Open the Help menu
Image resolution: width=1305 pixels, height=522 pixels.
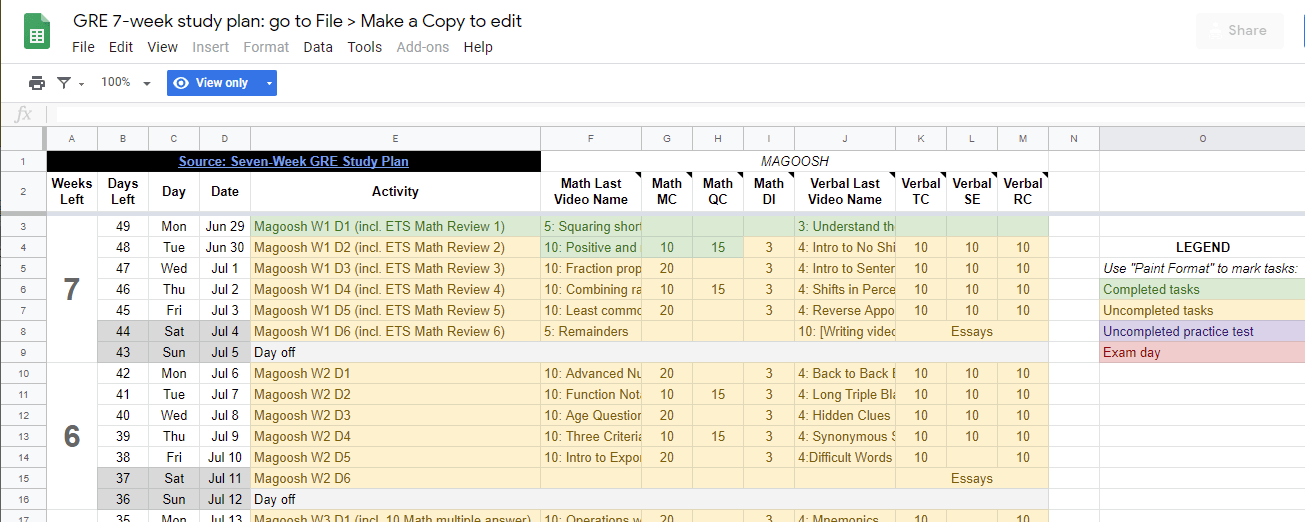pos(478,47)
